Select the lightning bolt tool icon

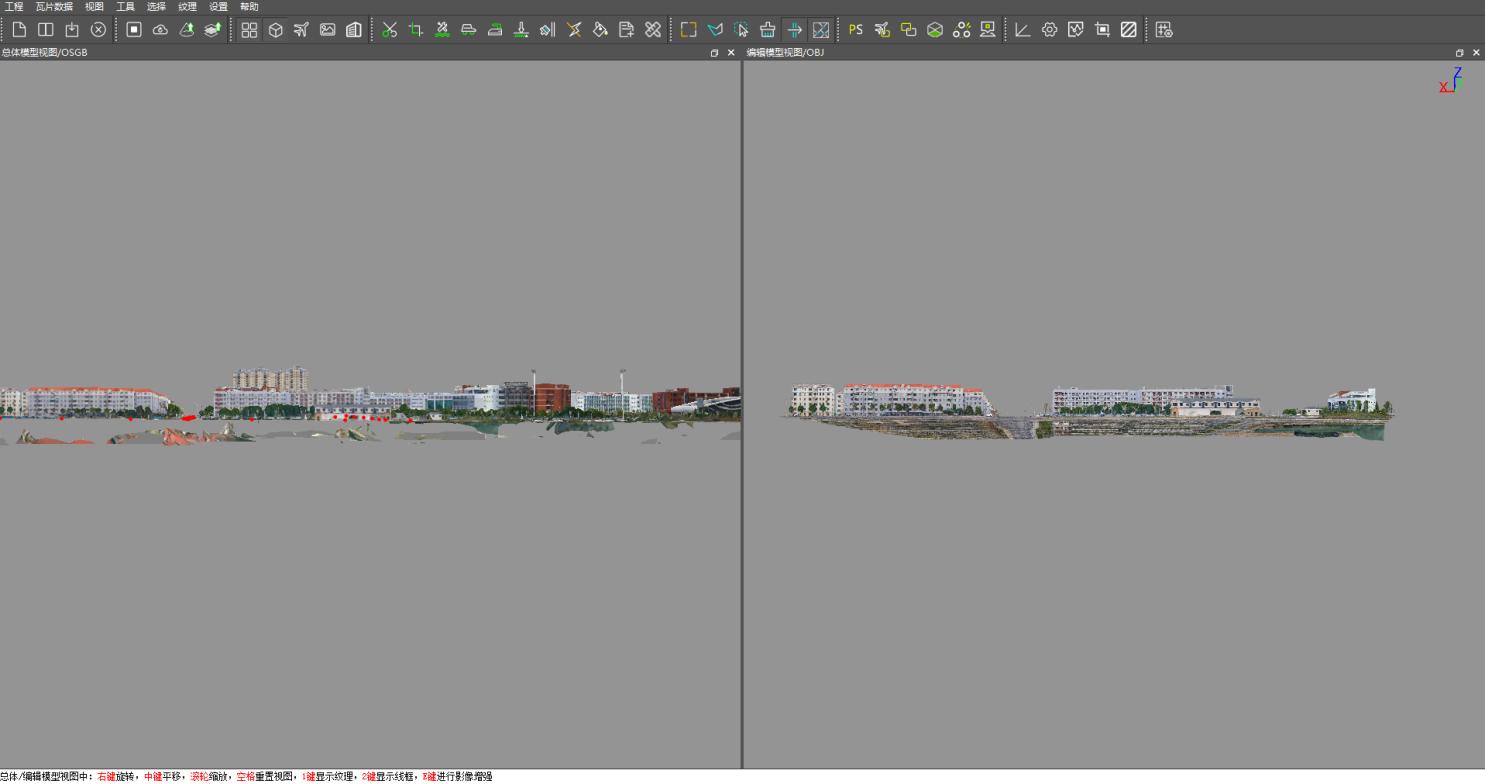(x=574, y=30)
